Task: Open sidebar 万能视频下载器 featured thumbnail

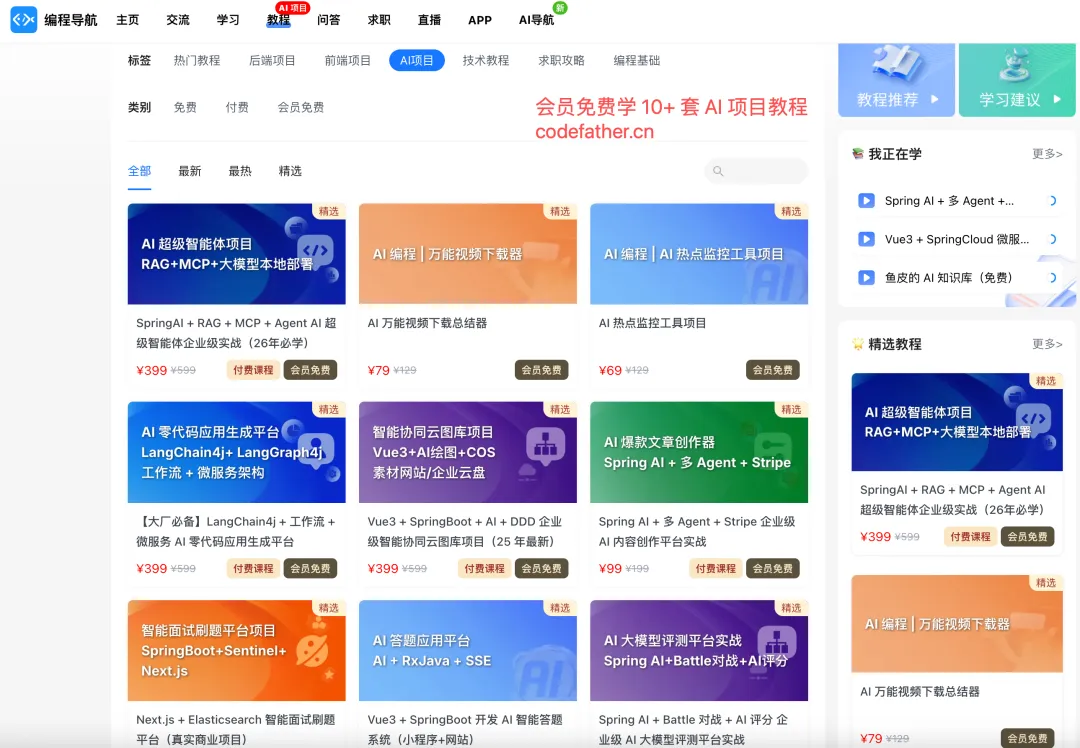Action: [957, 623]
